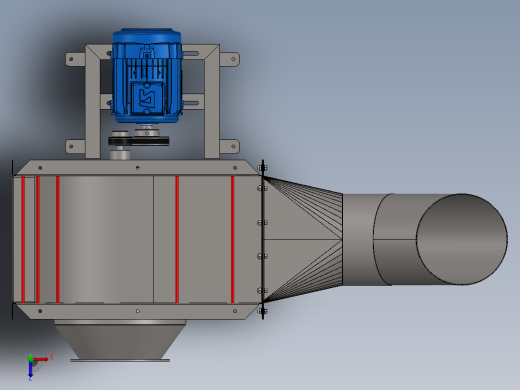Pick the black drive belt below the motor
The image size is (520, 390).
139,141
